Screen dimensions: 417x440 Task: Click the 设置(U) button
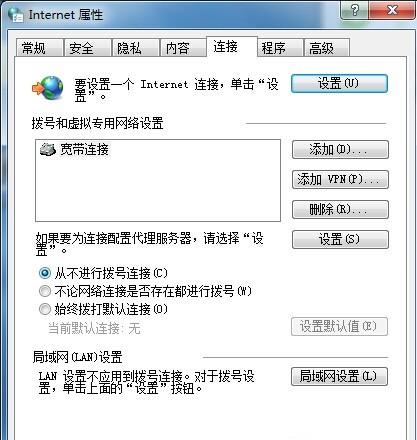click(339, 83)
